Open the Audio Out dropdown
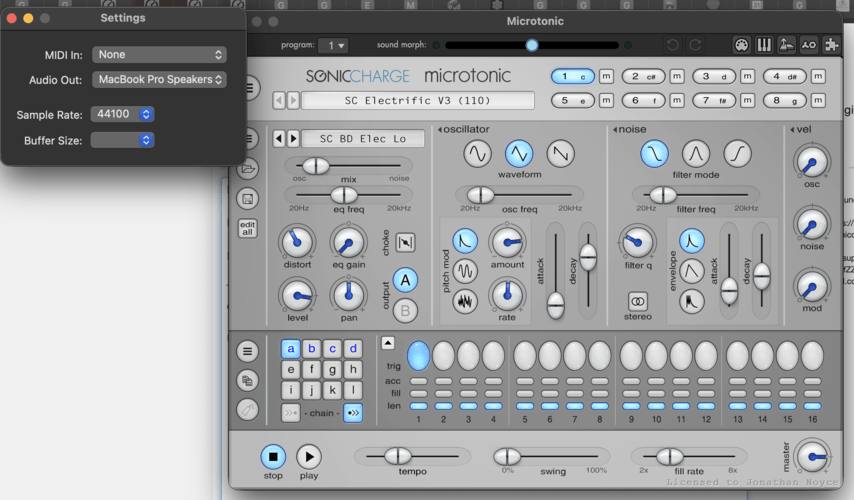This screenshot has width=854, height=500. tap(159, 80)
